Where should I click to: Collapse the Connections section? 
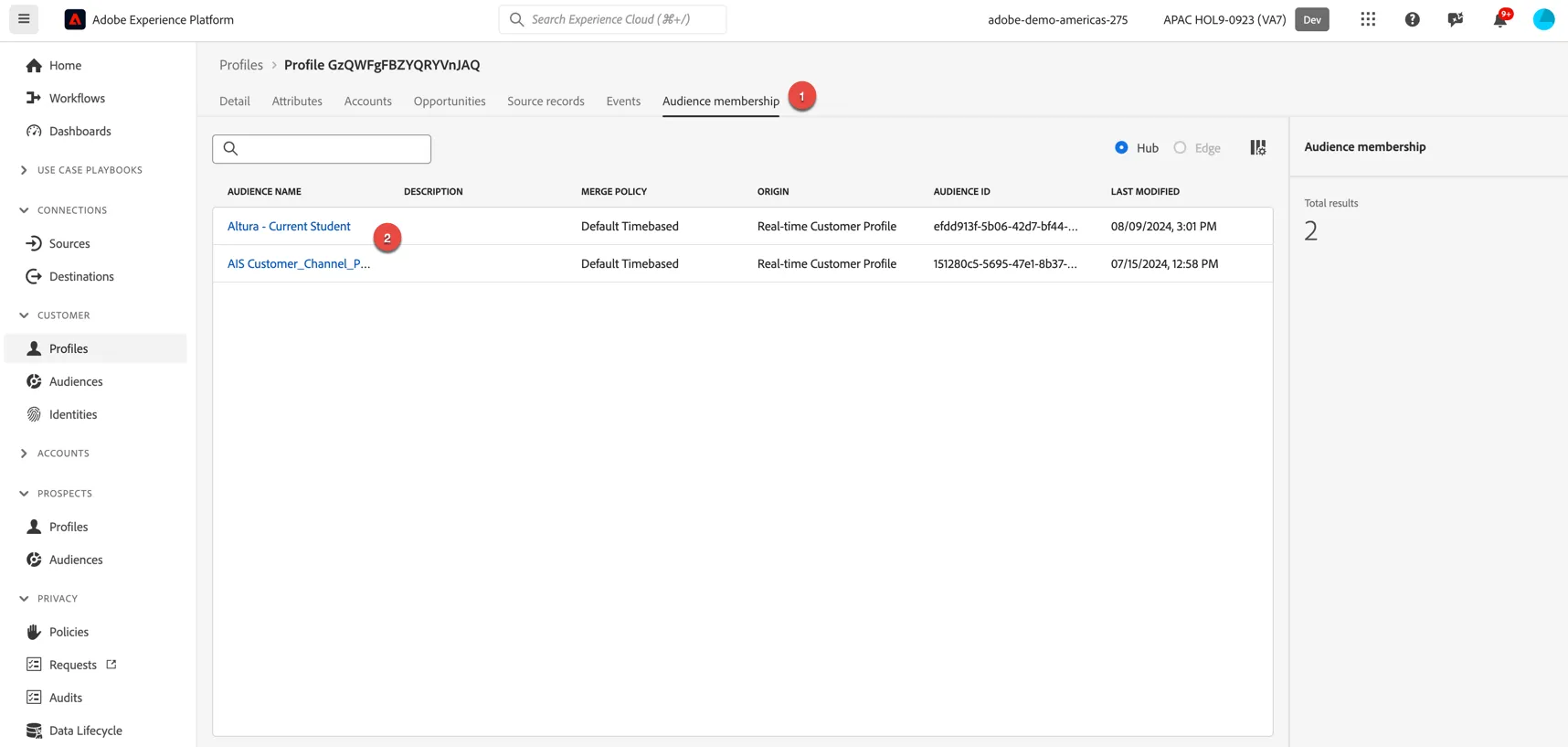click(x=24, y=210)
